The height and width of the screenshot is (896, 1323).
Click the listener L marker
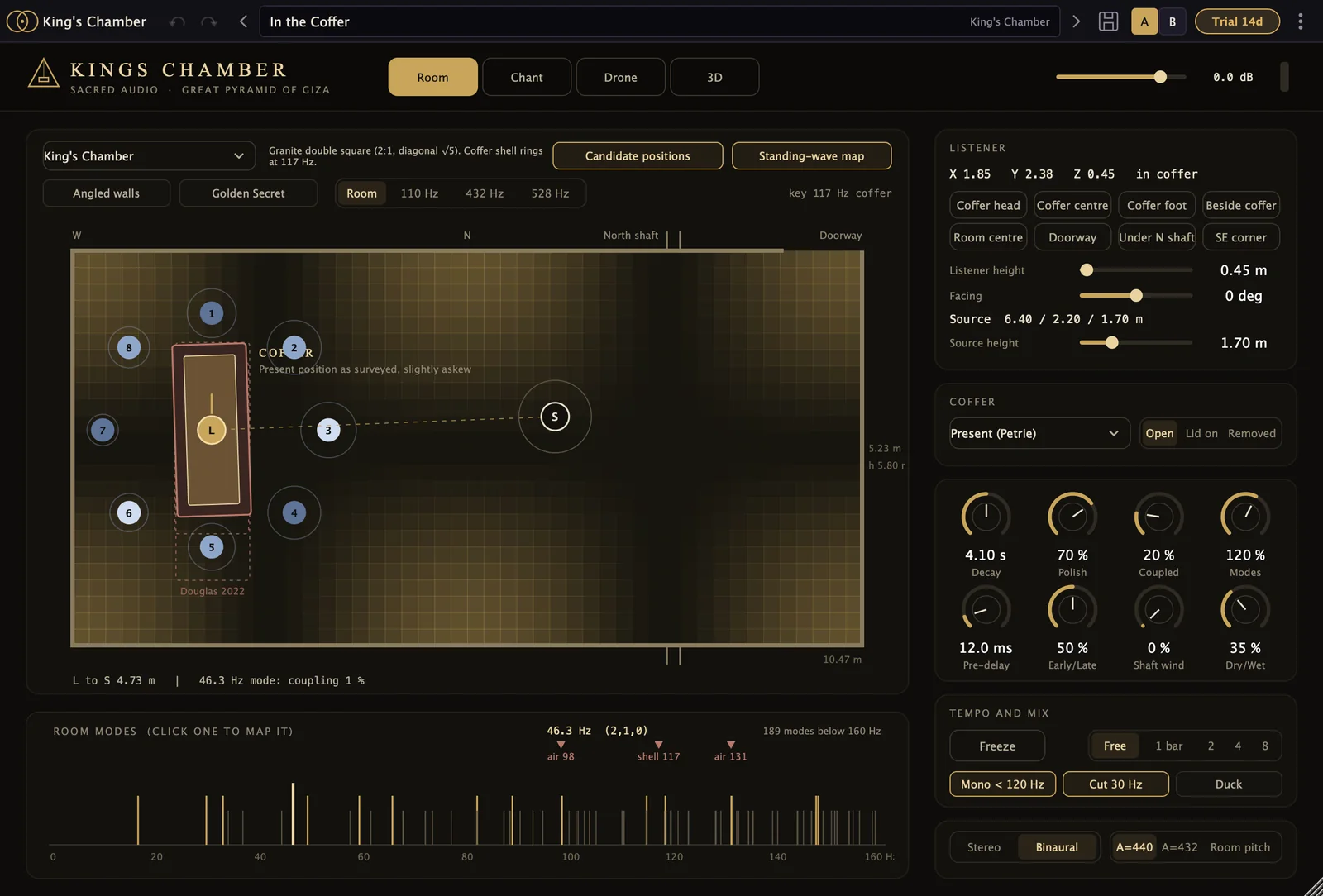tap(212, 430)
